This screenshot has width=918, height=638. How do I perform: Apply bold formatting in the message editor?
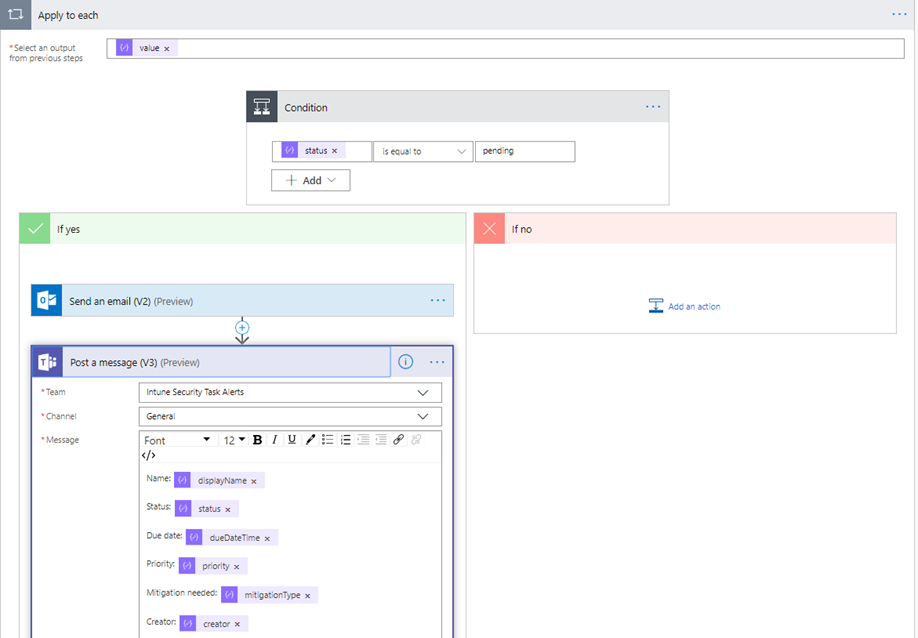[x=258, y=439]
